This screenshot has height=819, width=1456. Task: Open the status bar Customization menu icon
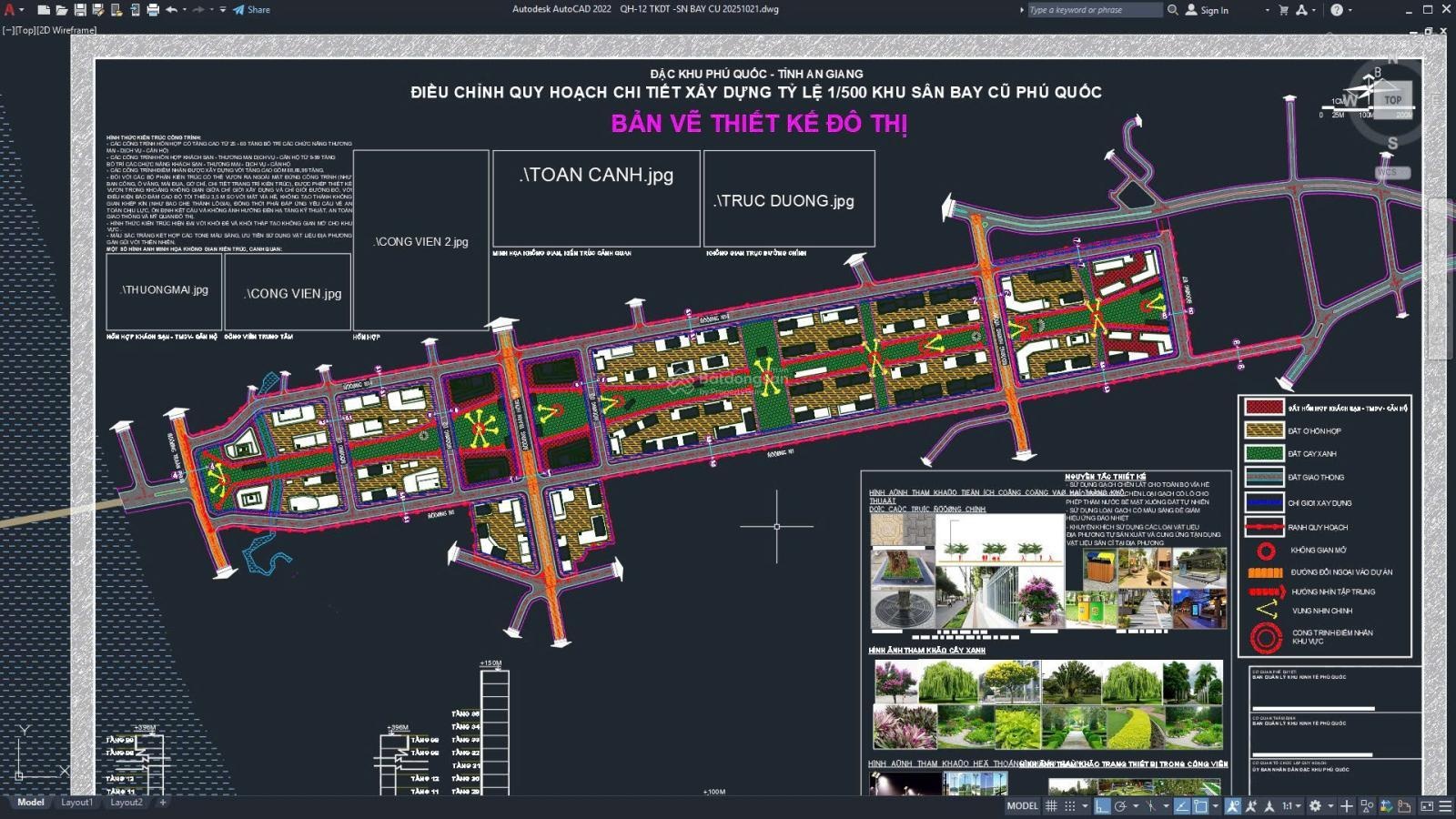tap(1444, 805)
